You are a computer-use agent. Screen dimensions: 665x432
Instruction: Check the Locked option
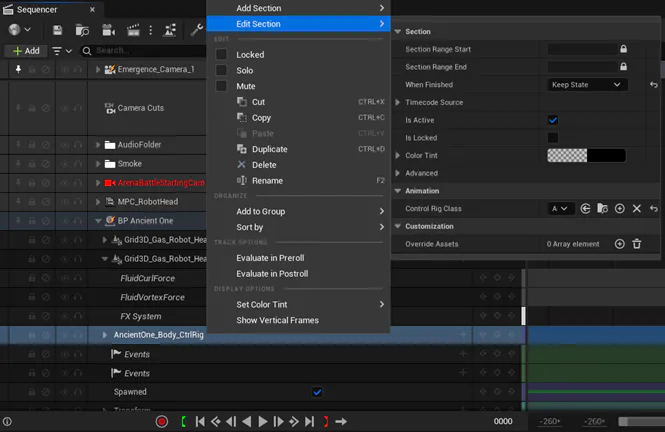pyautogui.click(x=221, y=54)
